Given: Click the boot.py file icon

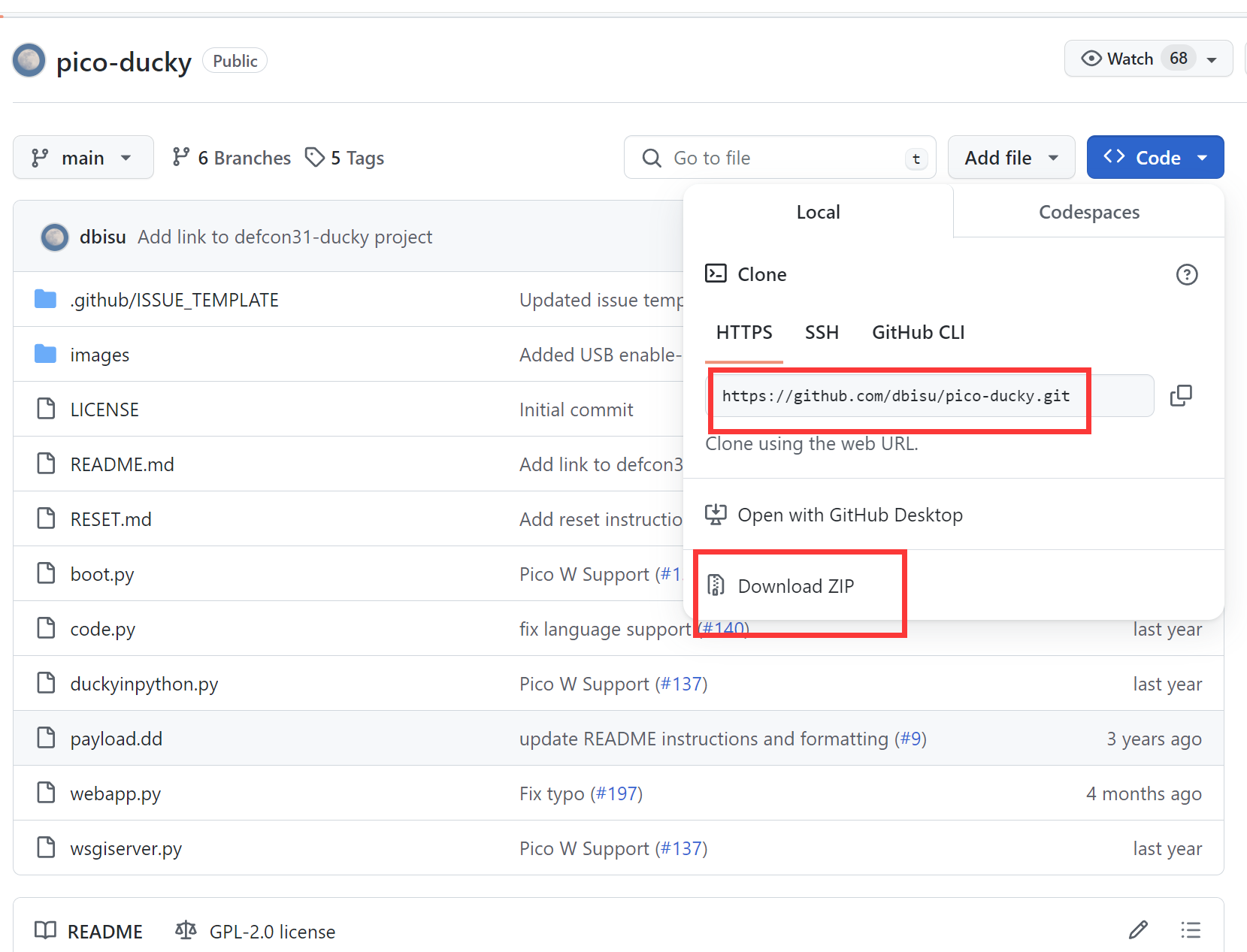Looking at the screenshot, I should (46, 573).
